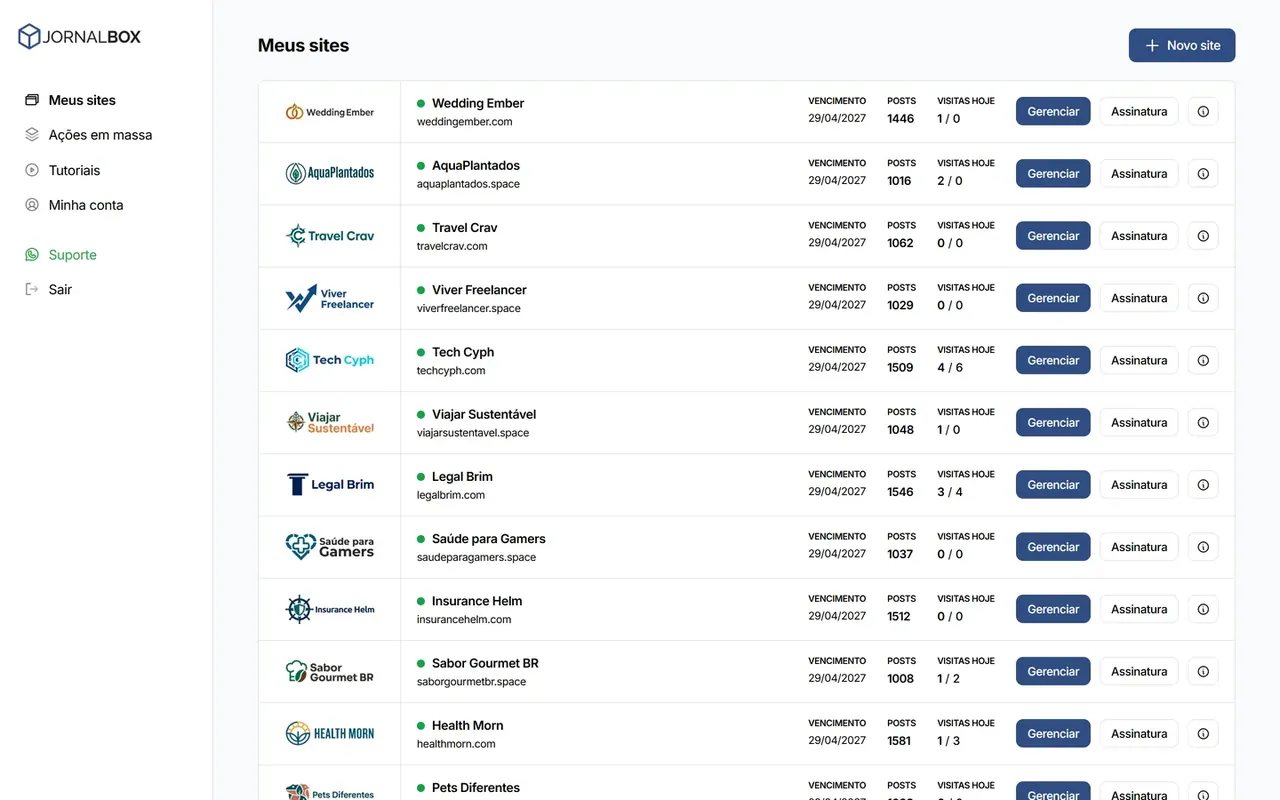Click Assinatura for Insurance Helm
The width and height of the screenshot is (1280, 800).
click(1139, 609)
